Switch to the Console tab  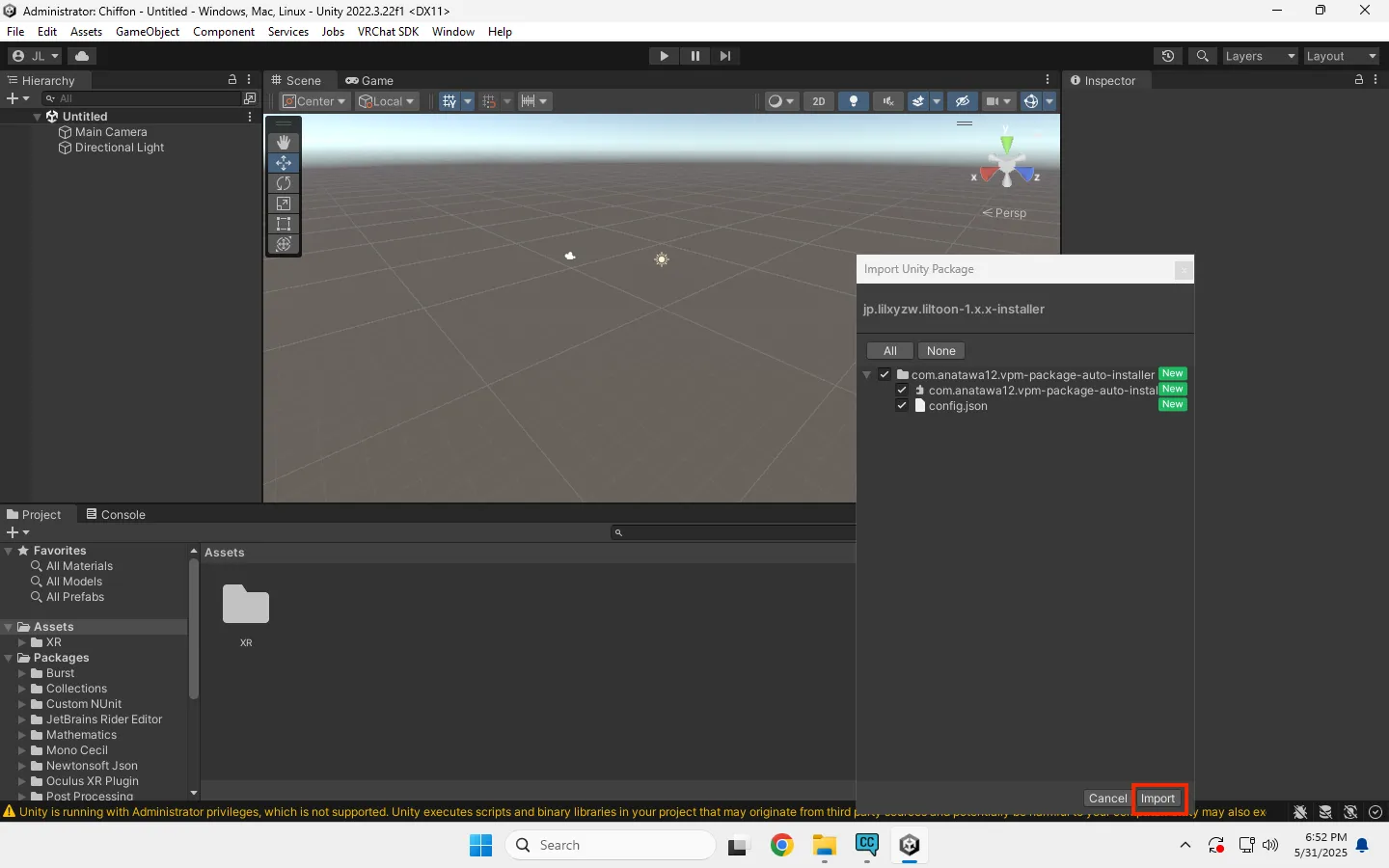click(x=116, y=514)
